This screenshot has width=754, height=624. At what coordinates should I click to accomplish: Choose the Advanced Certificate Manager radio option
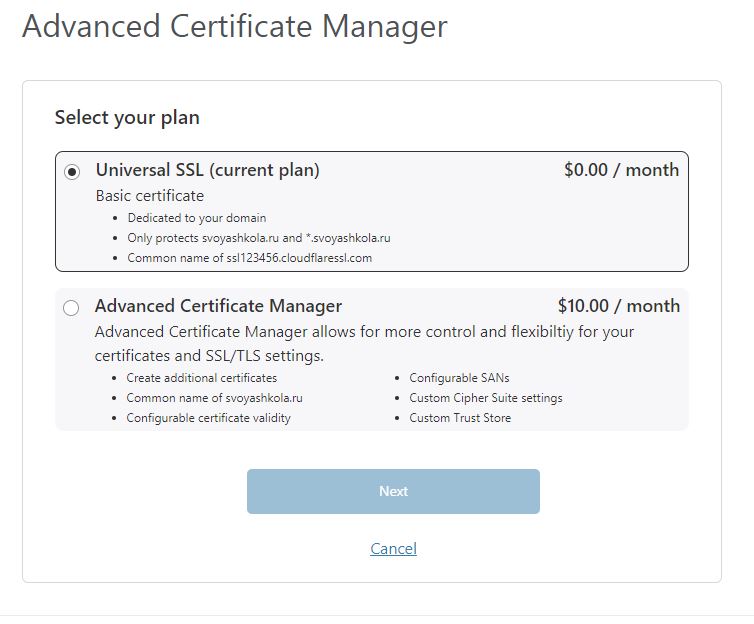point(71,308)
